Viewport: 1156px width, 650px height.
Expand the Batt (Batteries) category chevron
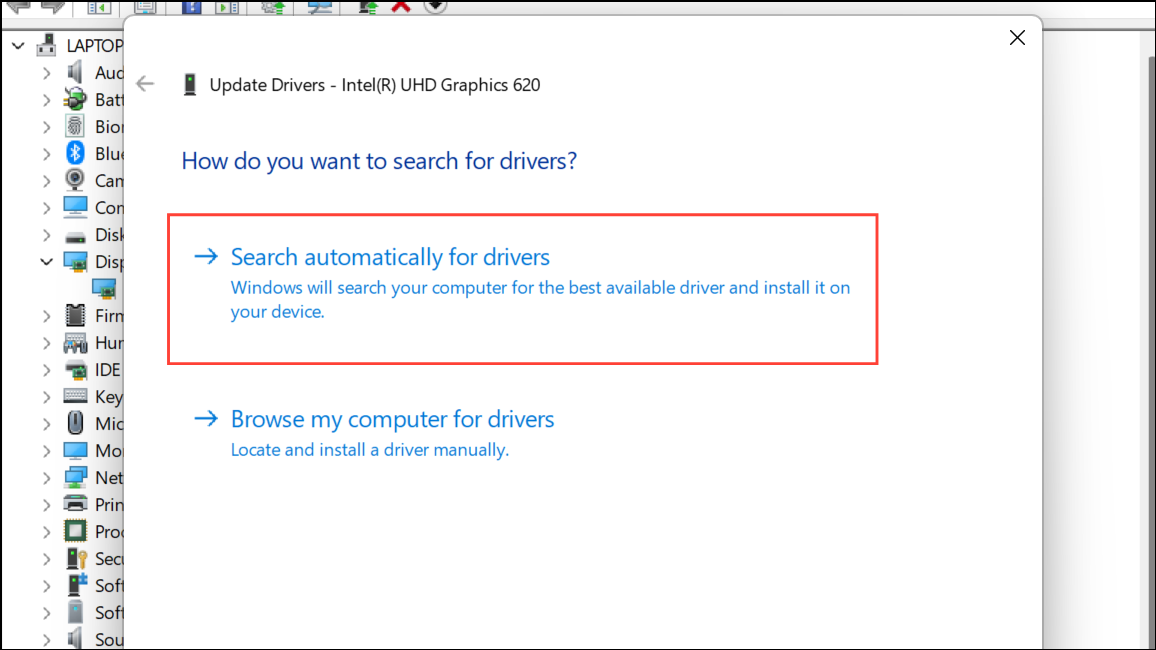pos(46,99)
